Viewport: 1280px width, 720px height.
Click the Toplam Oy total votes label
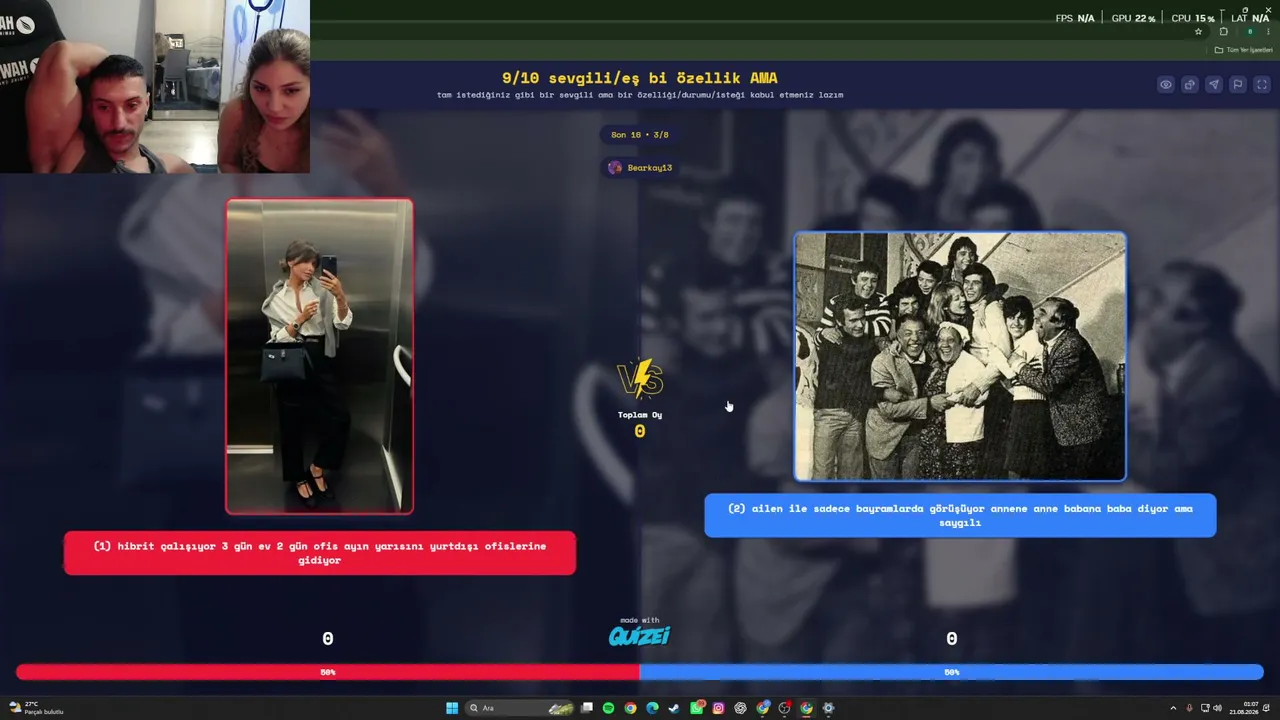point(640,415)
